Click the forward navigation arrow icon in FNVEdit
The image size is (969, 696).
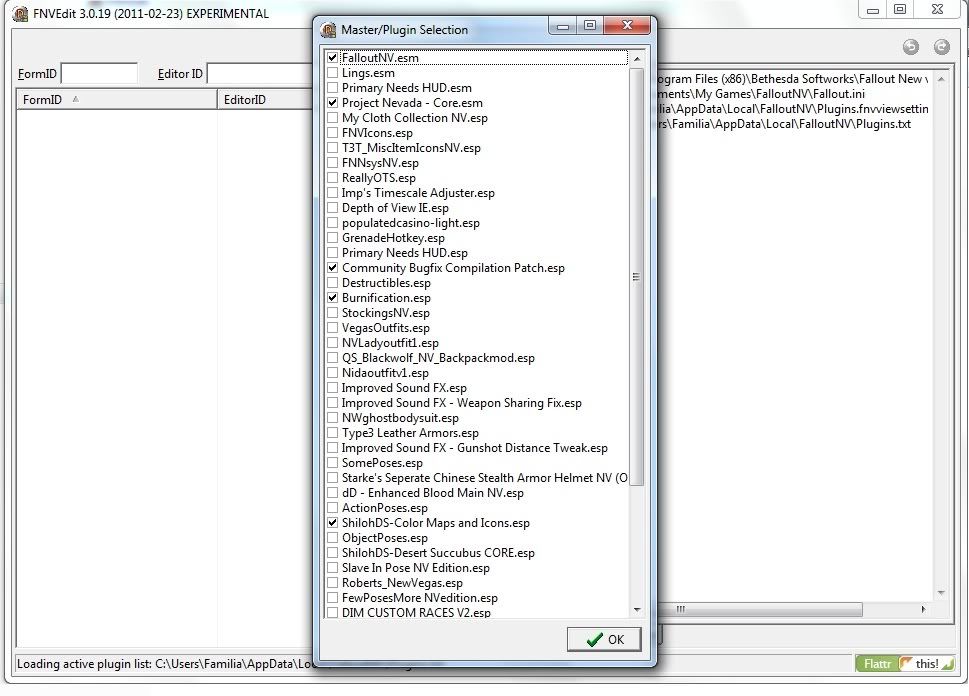941,47
